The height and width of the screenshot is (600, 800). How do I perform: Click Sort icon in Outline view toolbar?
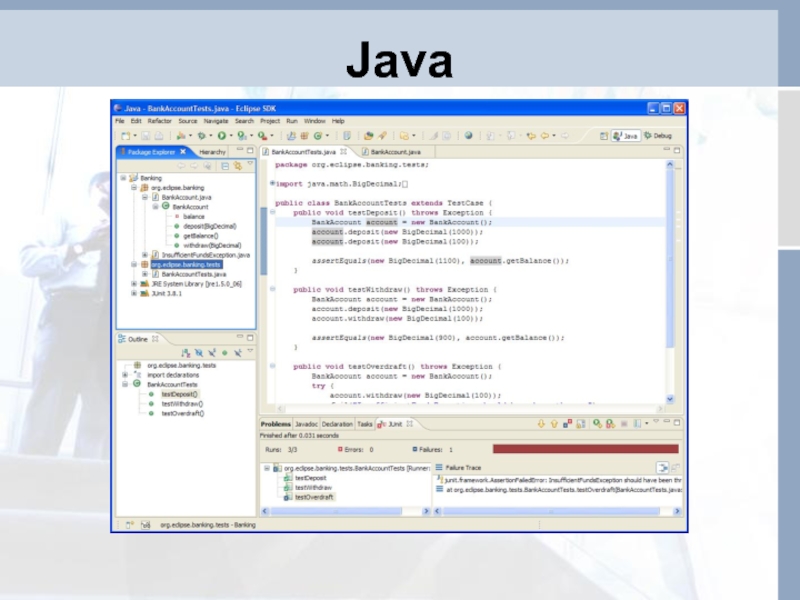coord(186,353)
